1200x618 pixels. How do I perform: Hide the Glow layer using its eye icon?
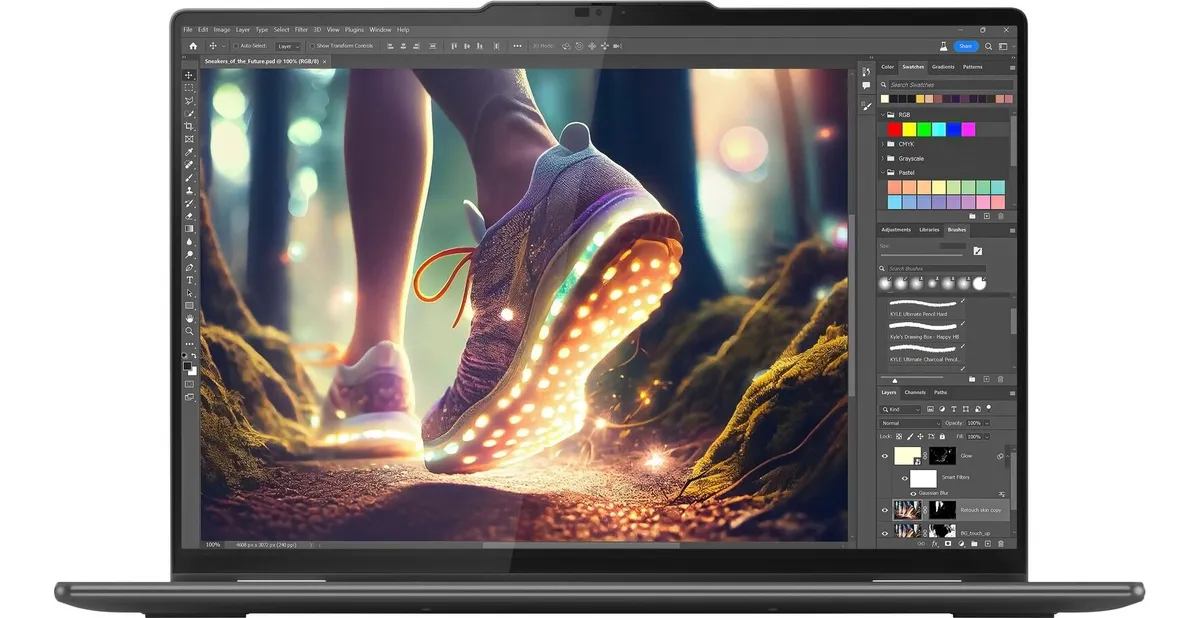(x=885, y=456)
